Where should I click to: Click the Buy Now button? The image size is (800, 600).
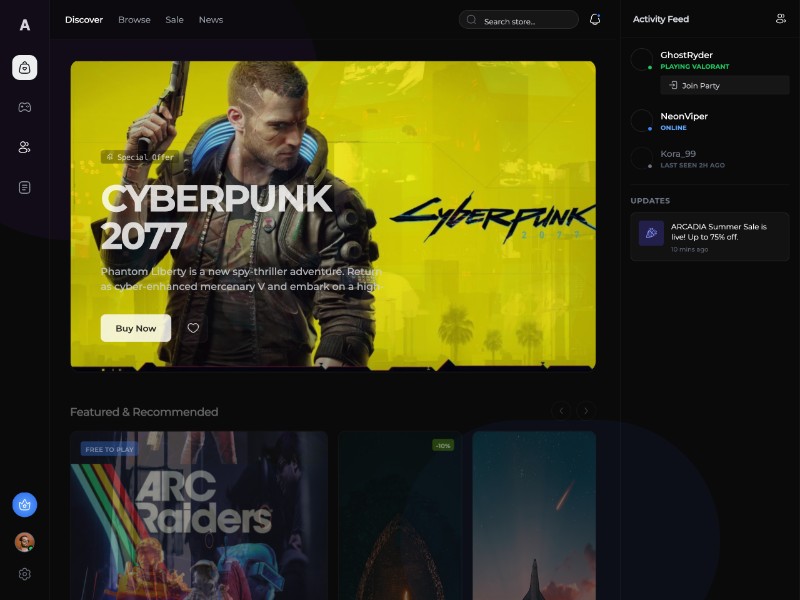tap(136, 328)
